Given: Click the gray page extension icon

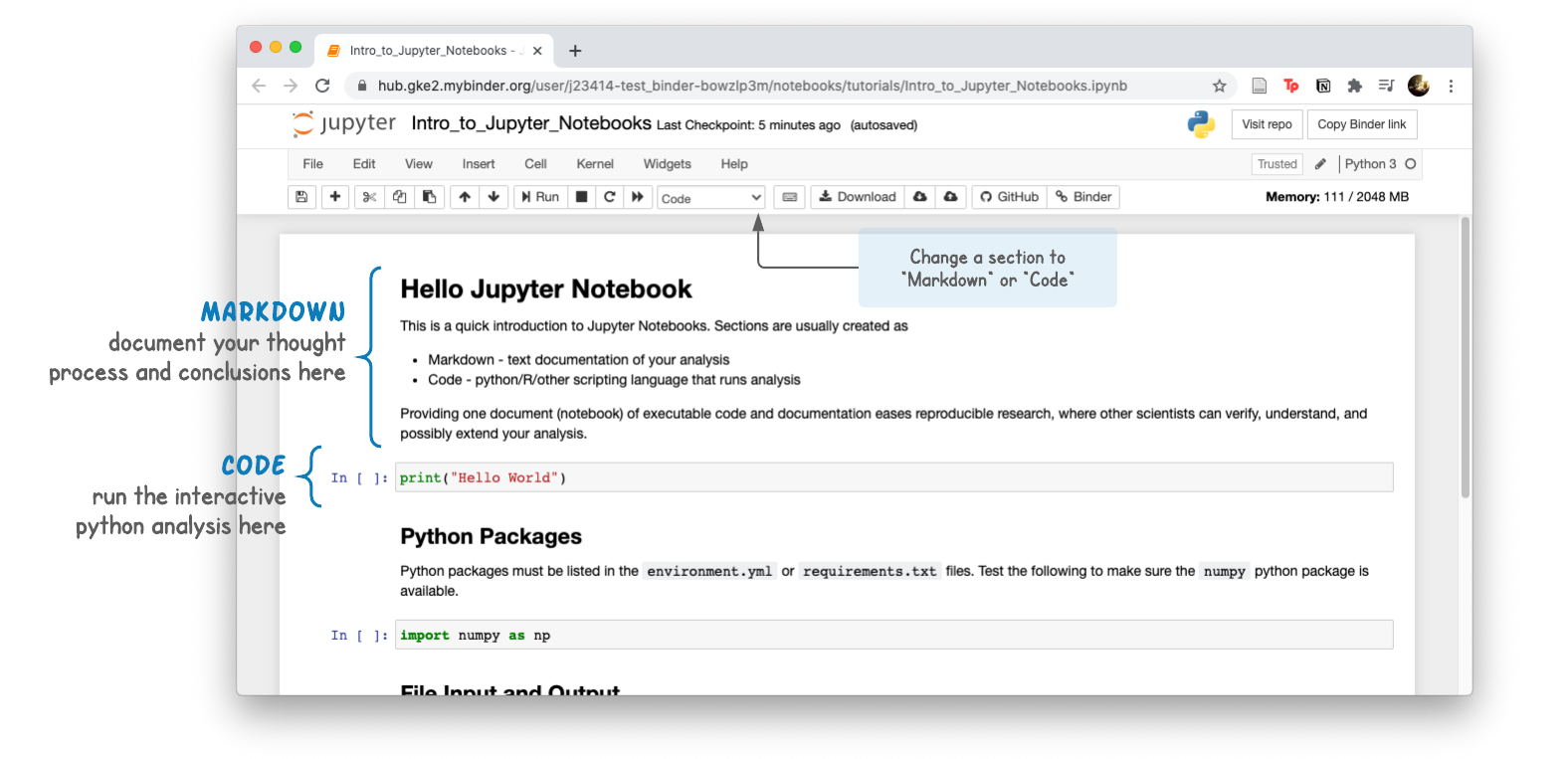Looking at the screenshot, I should (x=1259, y=86).
